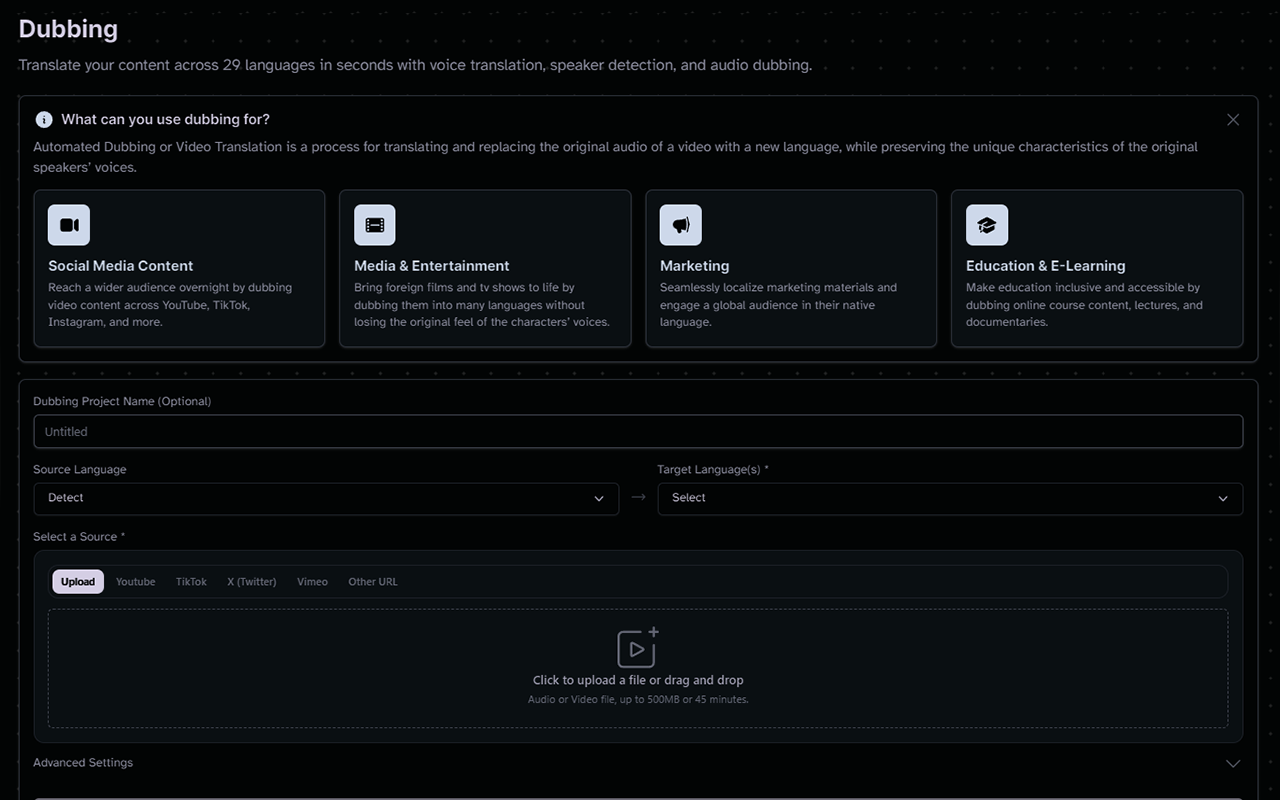
Task: Click the info icon next to dubbing question
Action: tap(43, 119)
